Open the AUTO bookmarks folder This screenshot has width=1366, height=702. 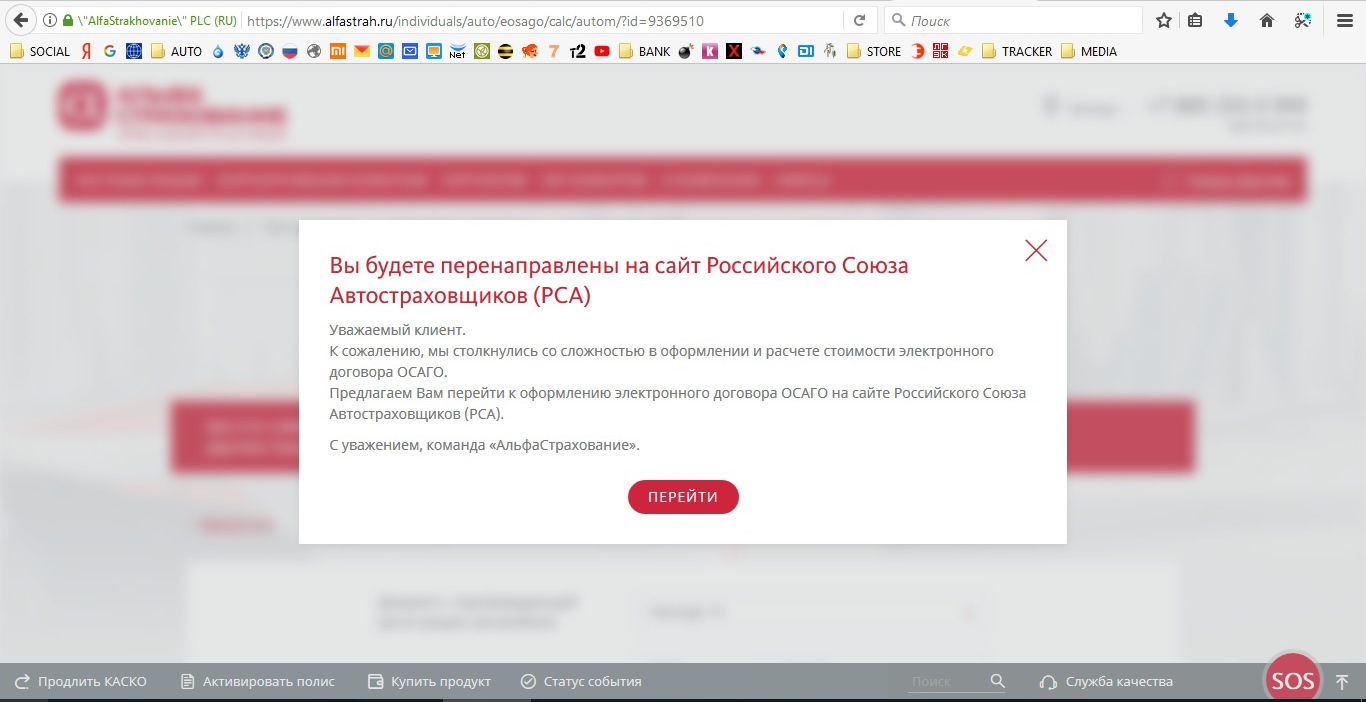[177, 51]
